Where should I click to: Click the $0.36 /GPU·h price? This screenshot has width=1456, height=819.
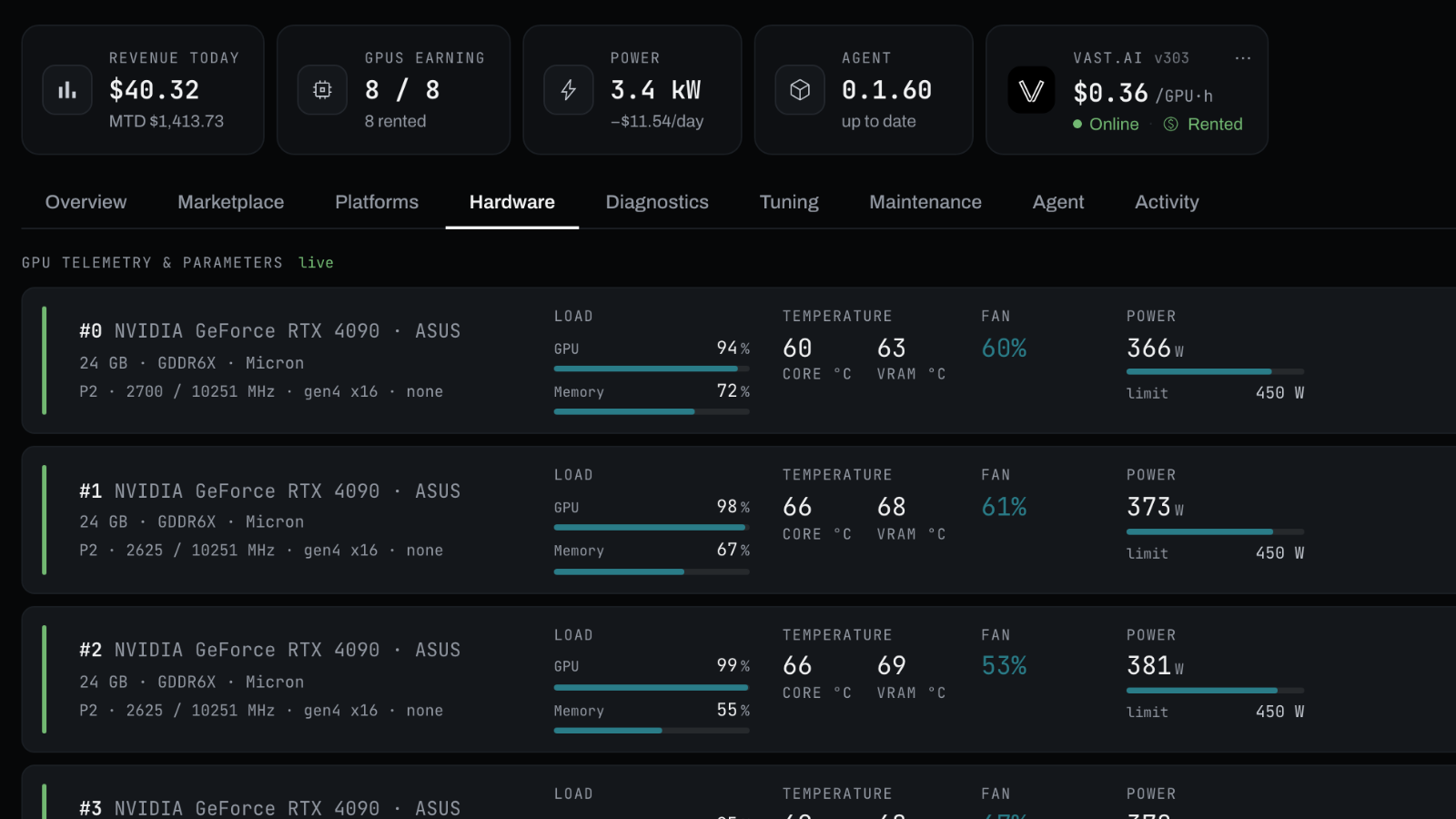(x=1143, y=93)
